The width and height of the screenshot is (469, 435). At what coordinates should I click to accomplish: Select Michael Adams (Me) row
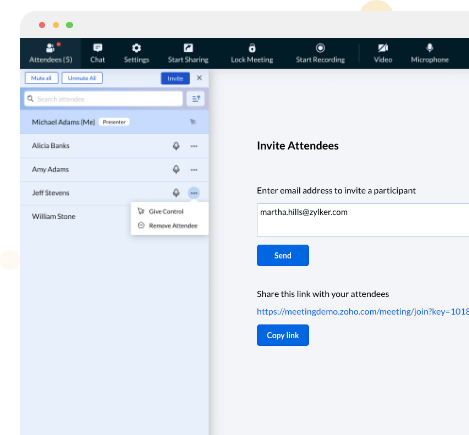coord(114,122)
